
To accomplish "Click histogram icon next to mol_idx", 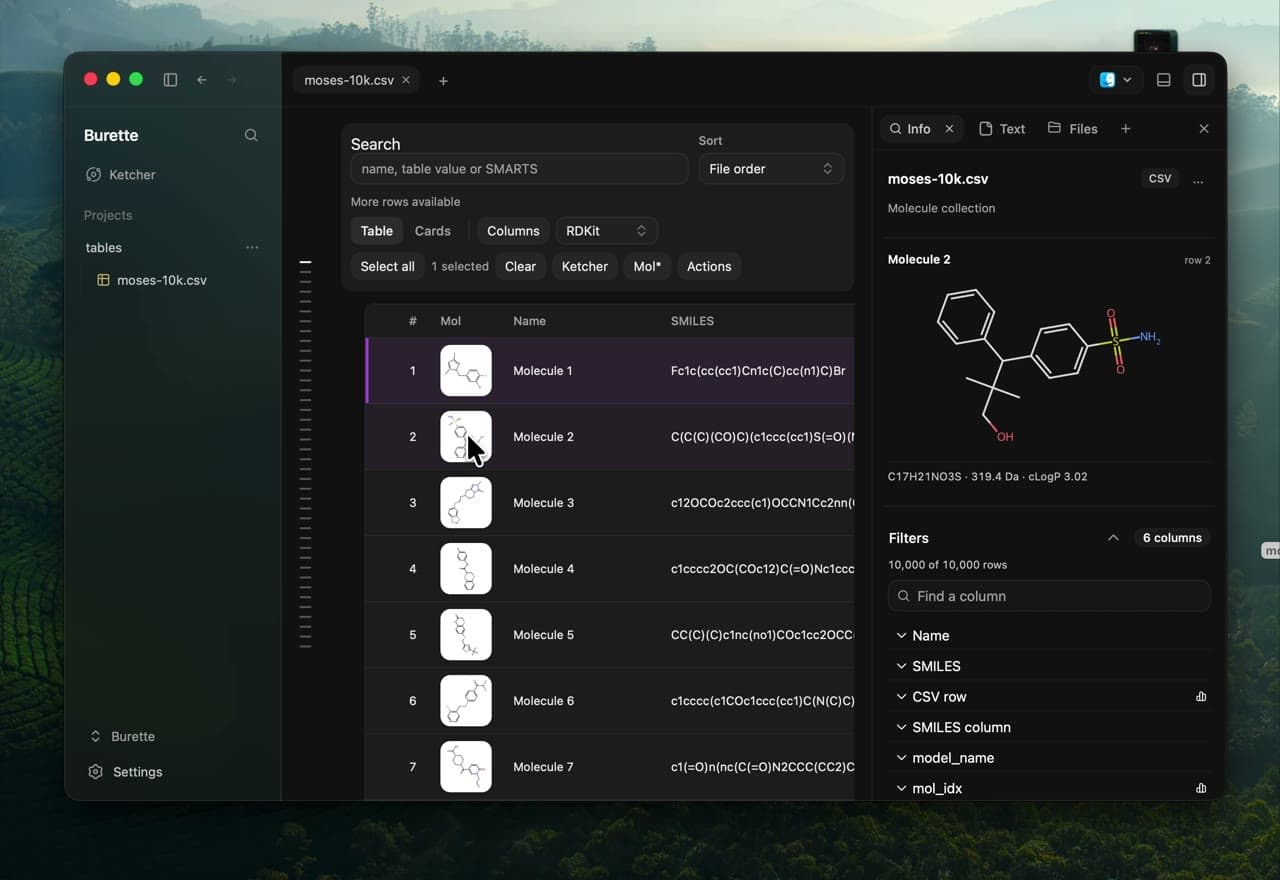I will click(x=1201, y=789).
